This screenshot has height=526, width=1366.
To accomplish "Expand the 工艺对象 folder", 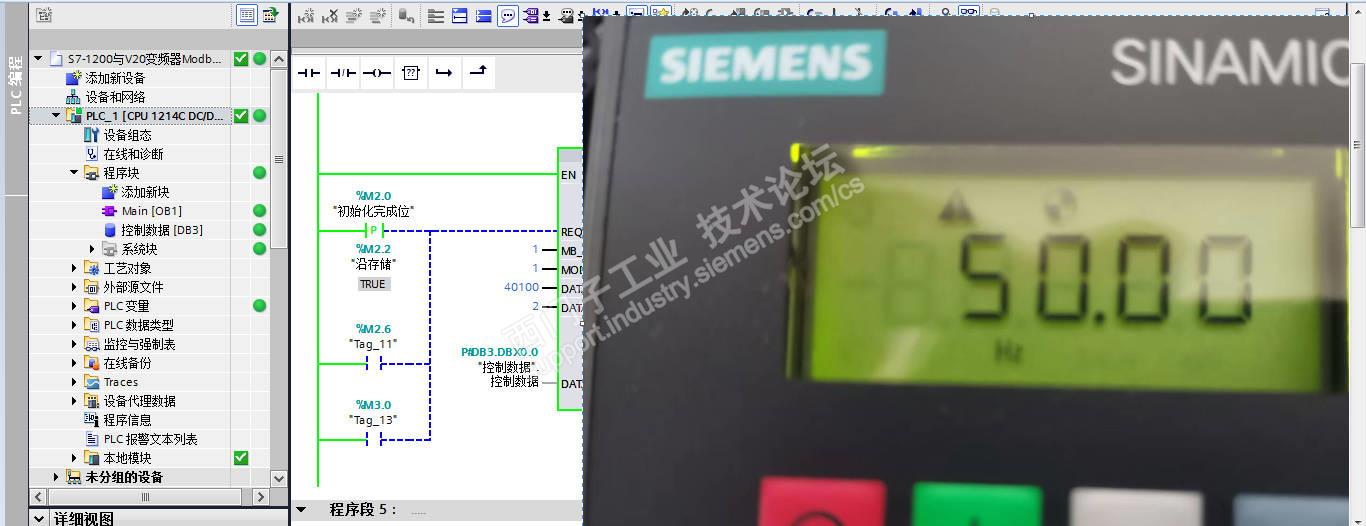I will click(74, 268).
